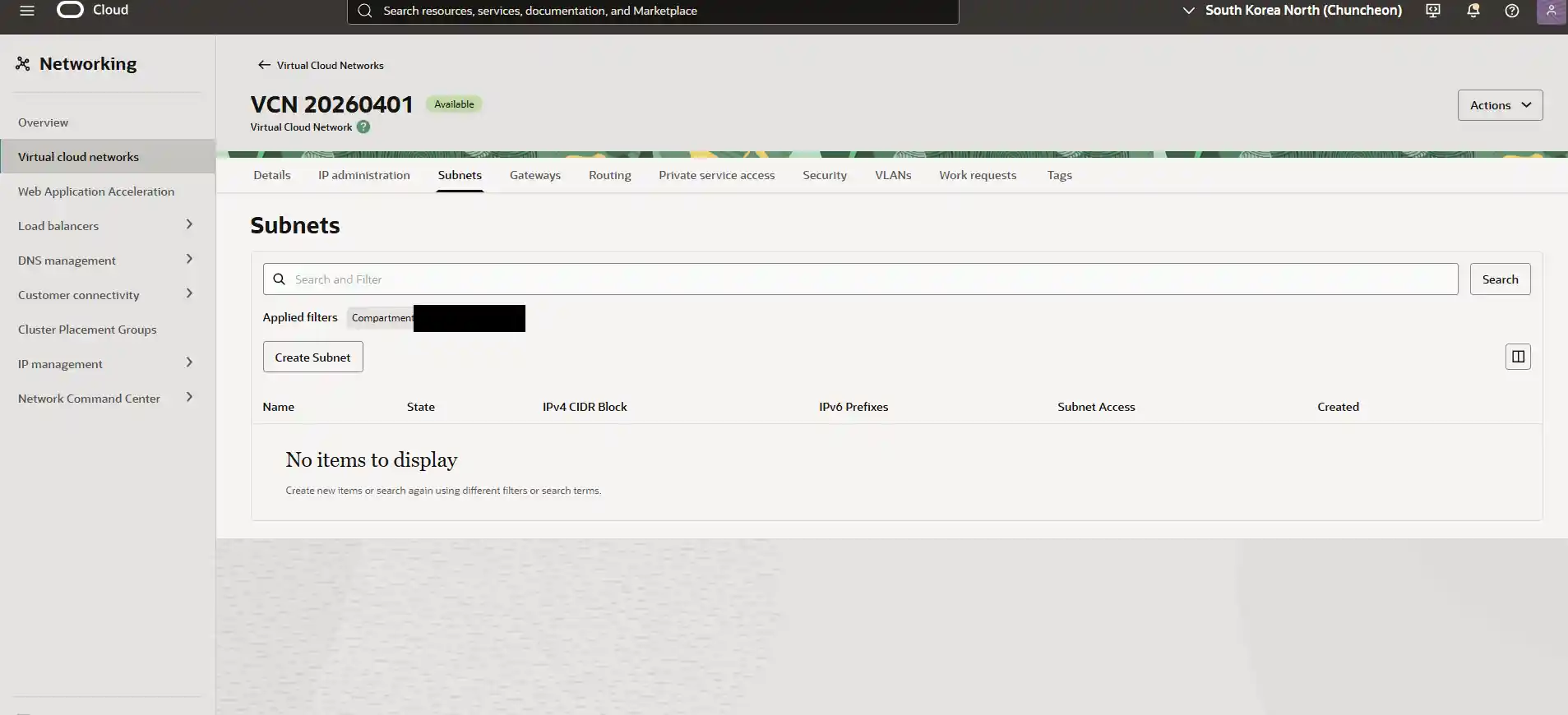
Task: Click the Search and Filter field
Action: click(x=859, y=279)
